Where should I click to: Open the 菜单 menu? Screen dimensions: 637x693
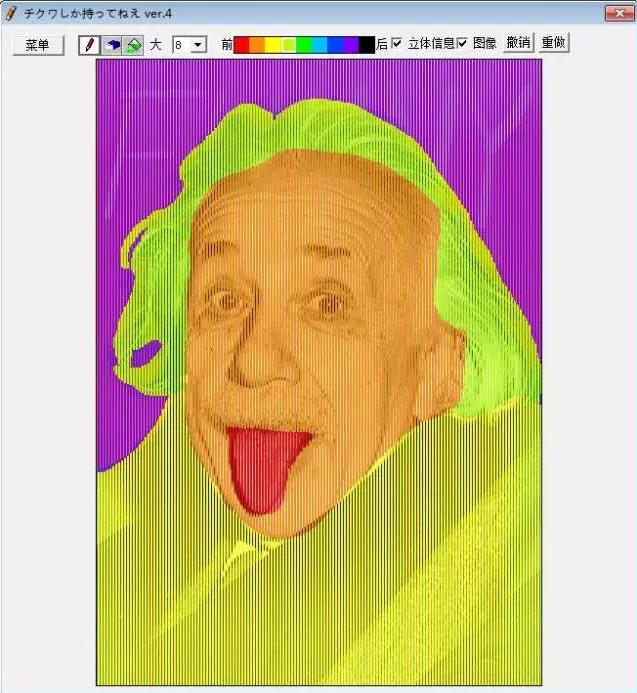[x=38, y=45]
